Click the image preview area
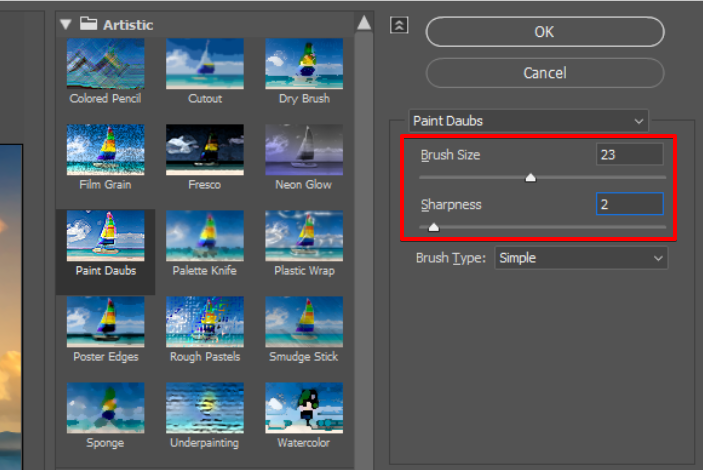 click(11, 307)
